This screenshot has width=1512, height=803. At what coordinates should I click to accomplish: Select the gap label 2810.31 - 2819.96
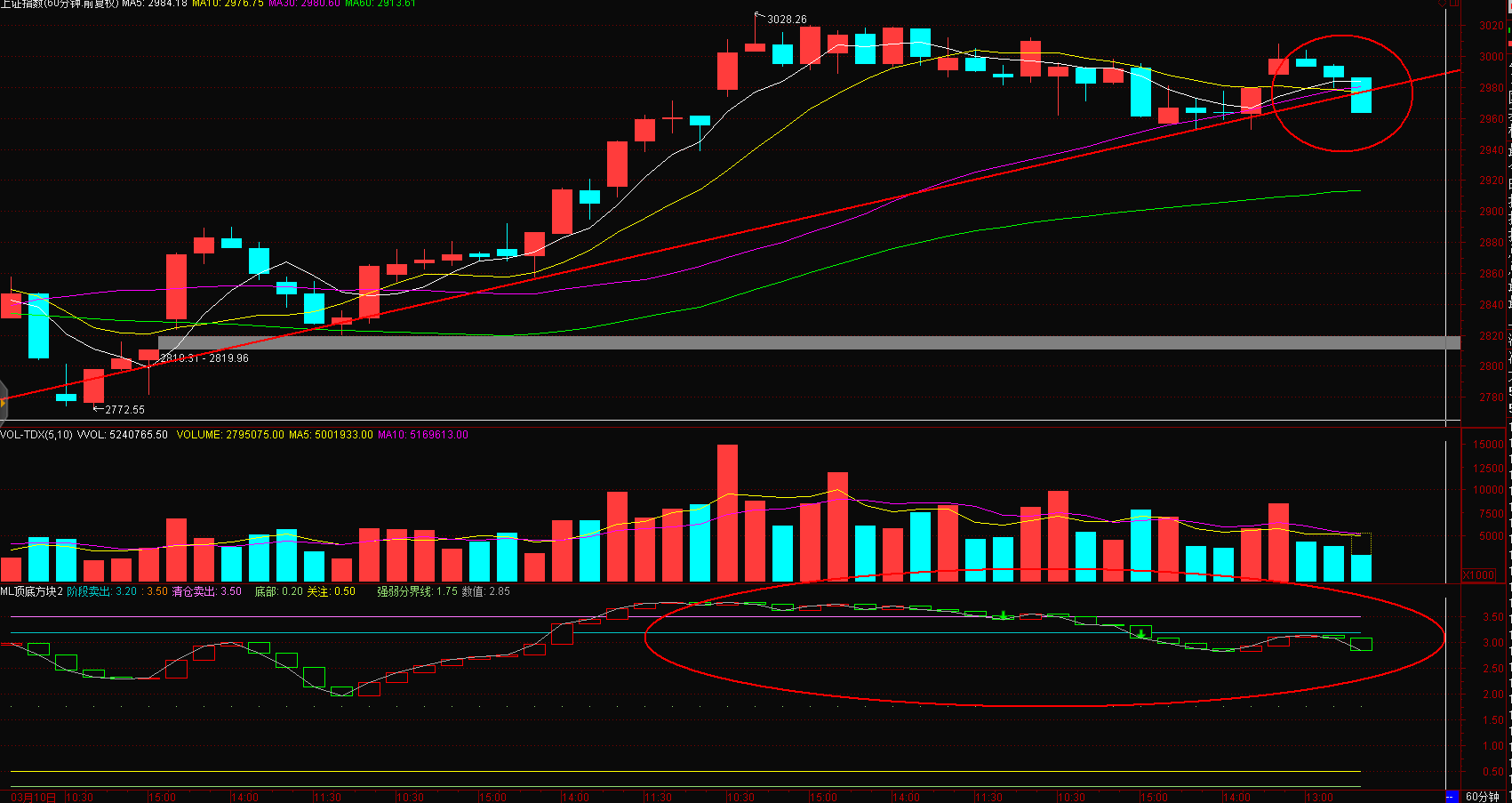pos(204,358)
